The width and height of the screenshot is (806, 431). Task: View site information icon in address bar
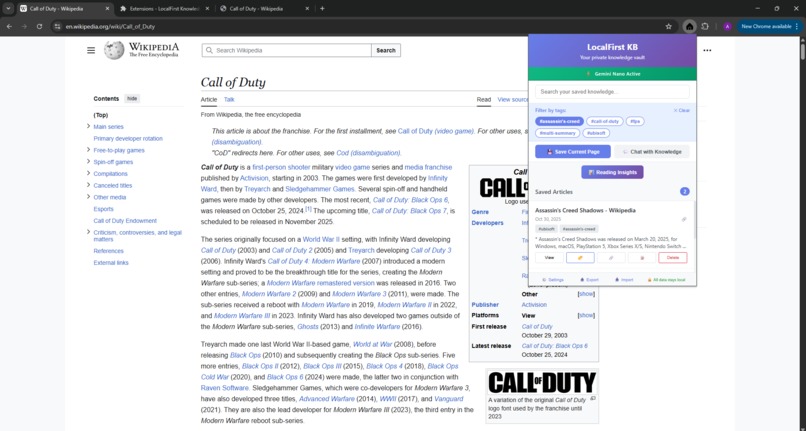57,26
